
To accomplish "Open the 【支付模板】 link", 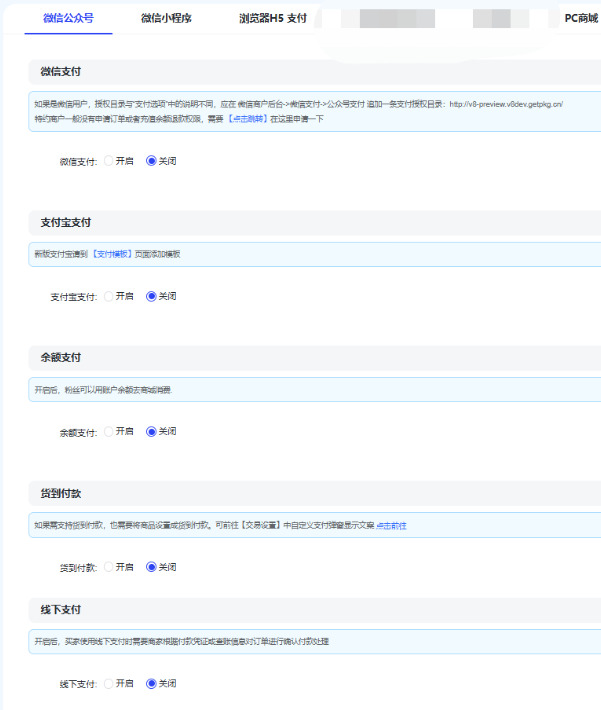I will click(113, 254).
